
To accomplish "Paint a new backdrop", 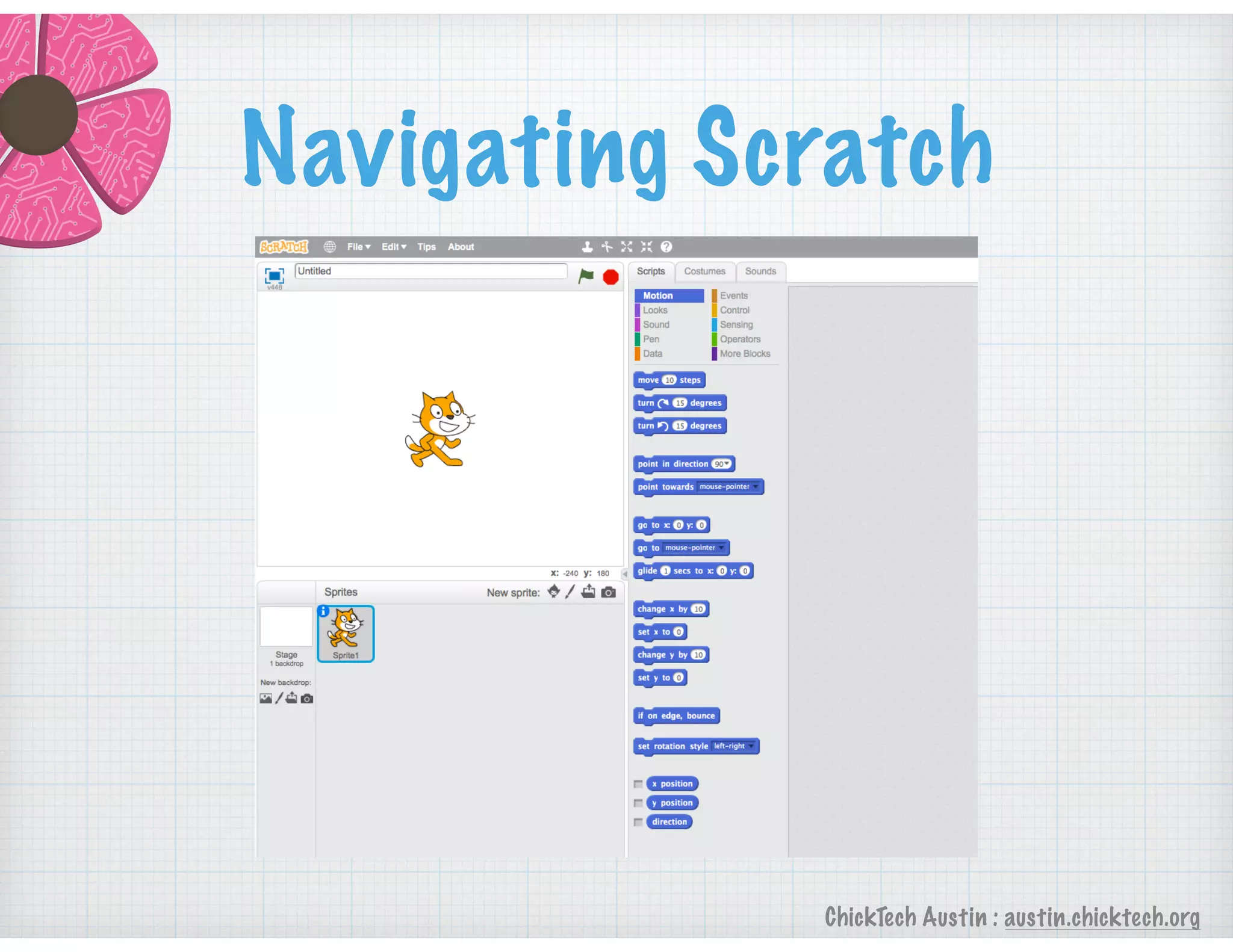I will pyautogui.click(x=279, y=698).
